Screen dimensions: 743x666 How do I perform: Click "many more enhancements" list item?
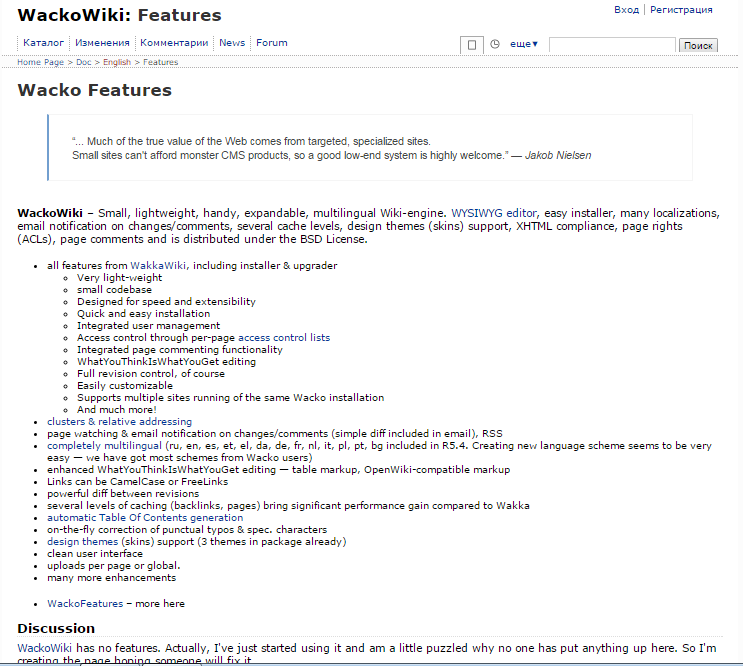[111, 578]
